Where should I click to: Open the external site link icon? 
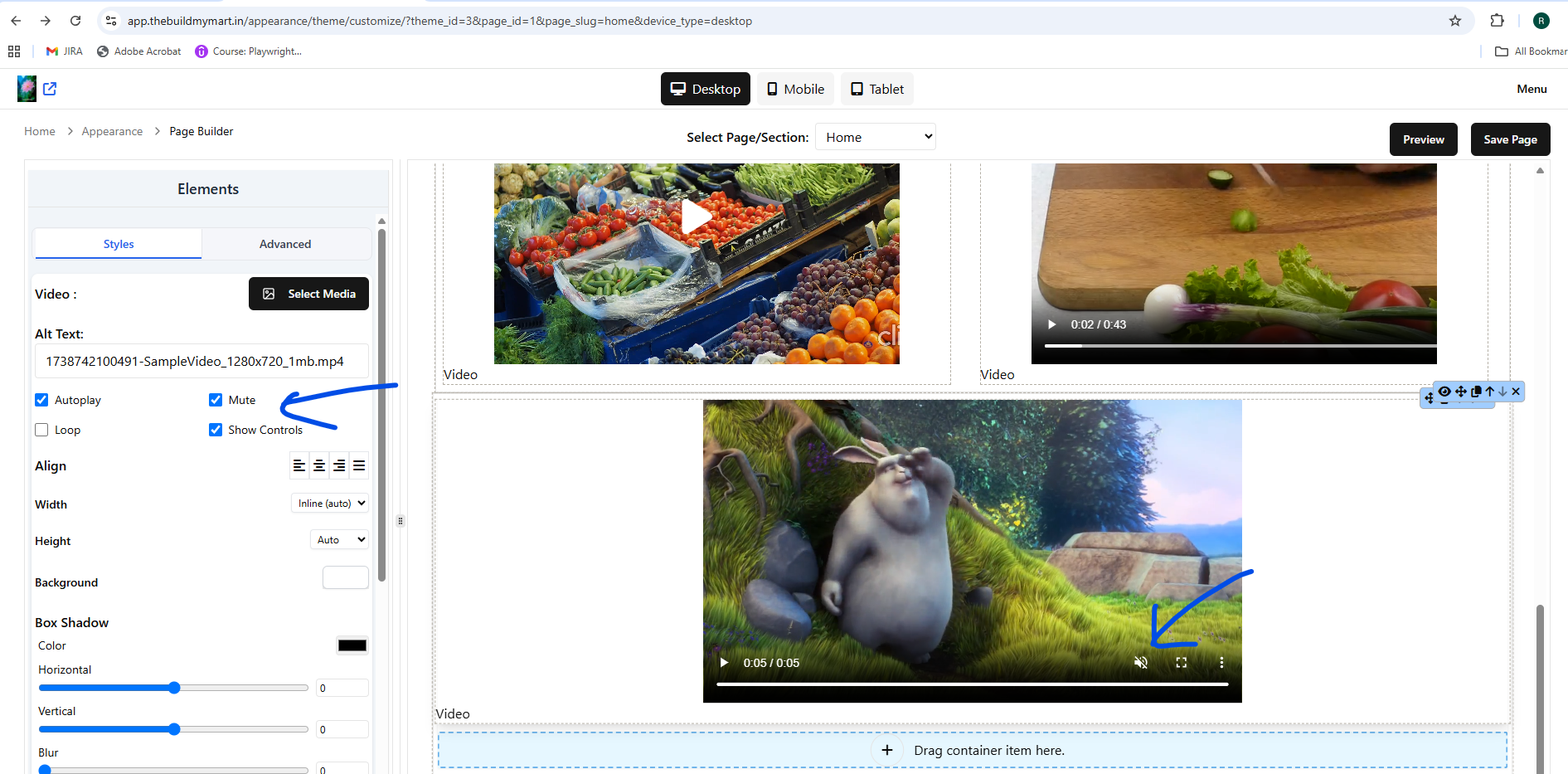[x=50, y=89]
